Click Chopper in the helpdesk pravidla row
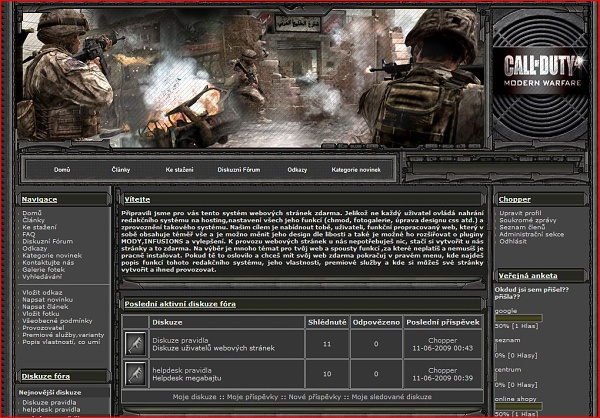Screen dimensions: 600x418 (x=443, y=370)
